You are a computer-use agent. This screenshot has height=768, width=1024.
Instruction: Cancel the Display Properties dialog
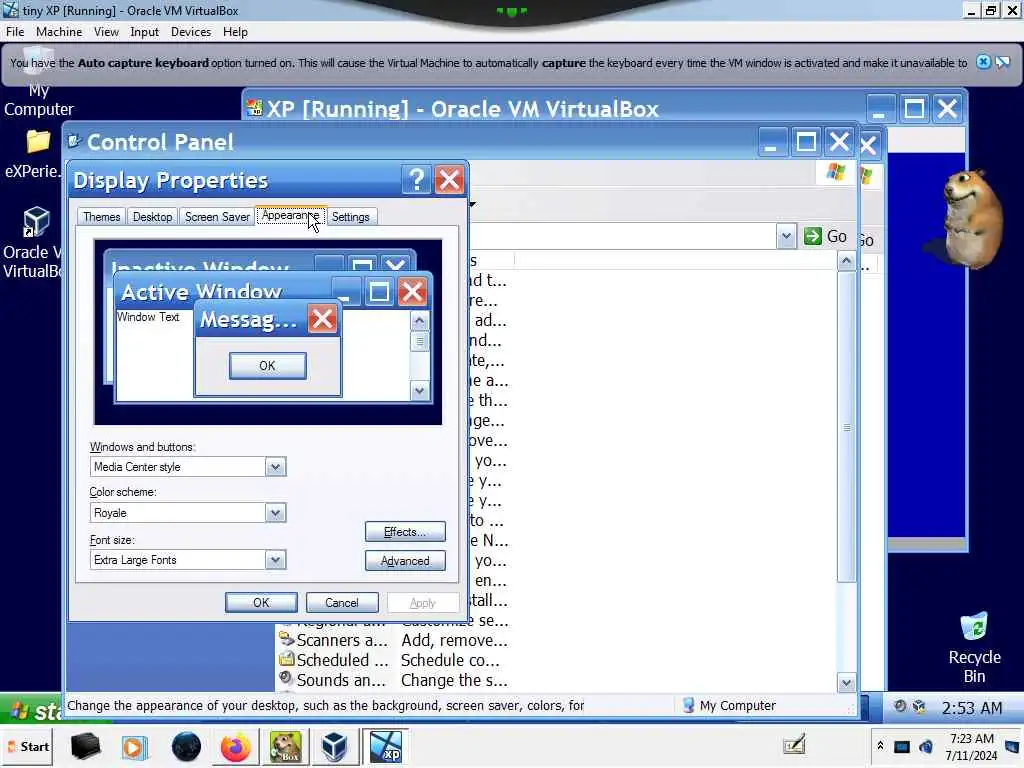pos(342,602)
